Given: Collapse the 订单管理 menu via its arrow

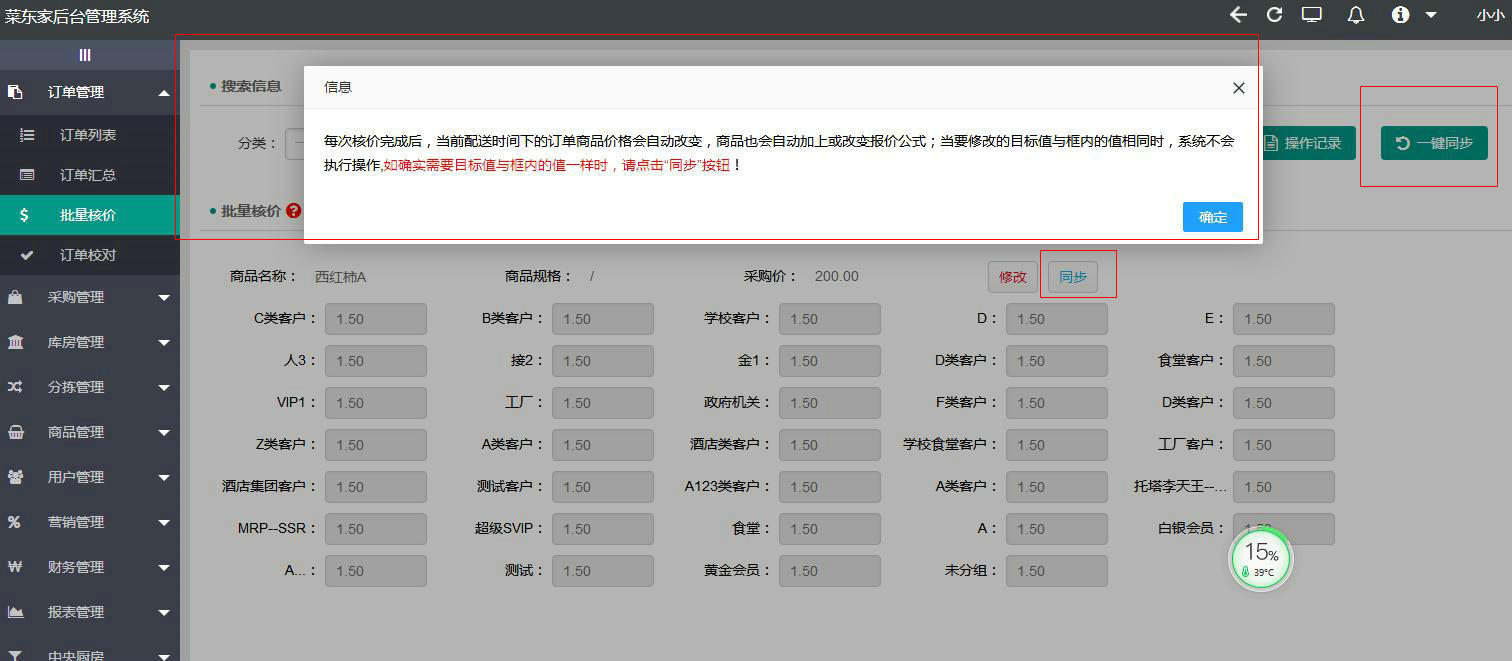Looking at the screenshot, I should tap(165, 91).
